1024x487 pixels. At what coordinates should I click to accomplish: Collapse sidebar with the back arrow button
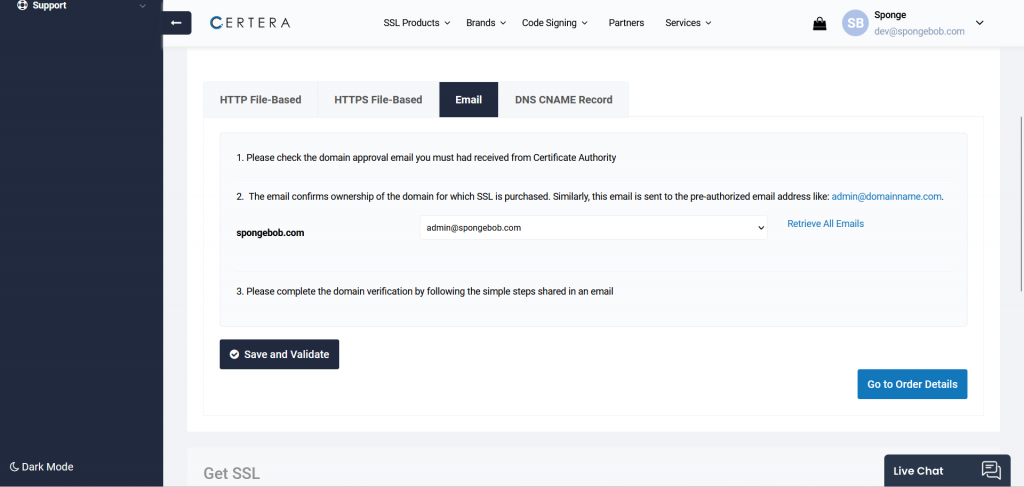[x=176, y=23]
